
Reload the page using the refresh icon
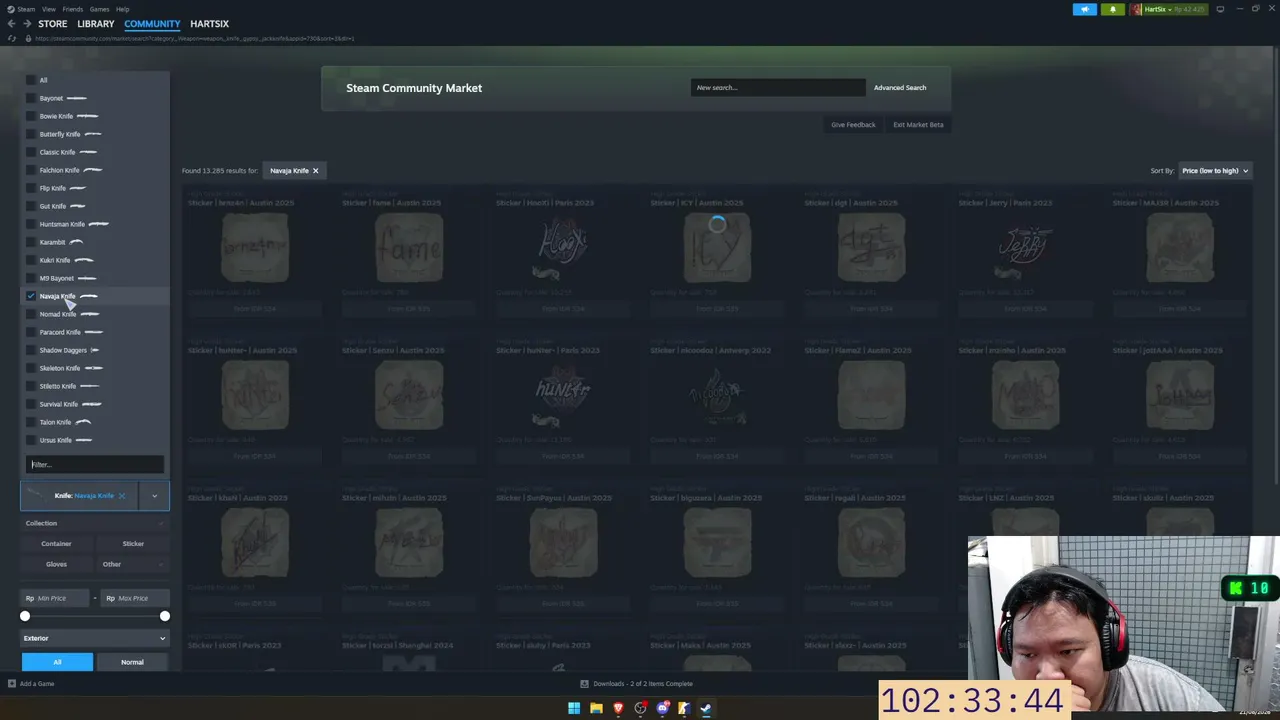click(x=12, y=38)
